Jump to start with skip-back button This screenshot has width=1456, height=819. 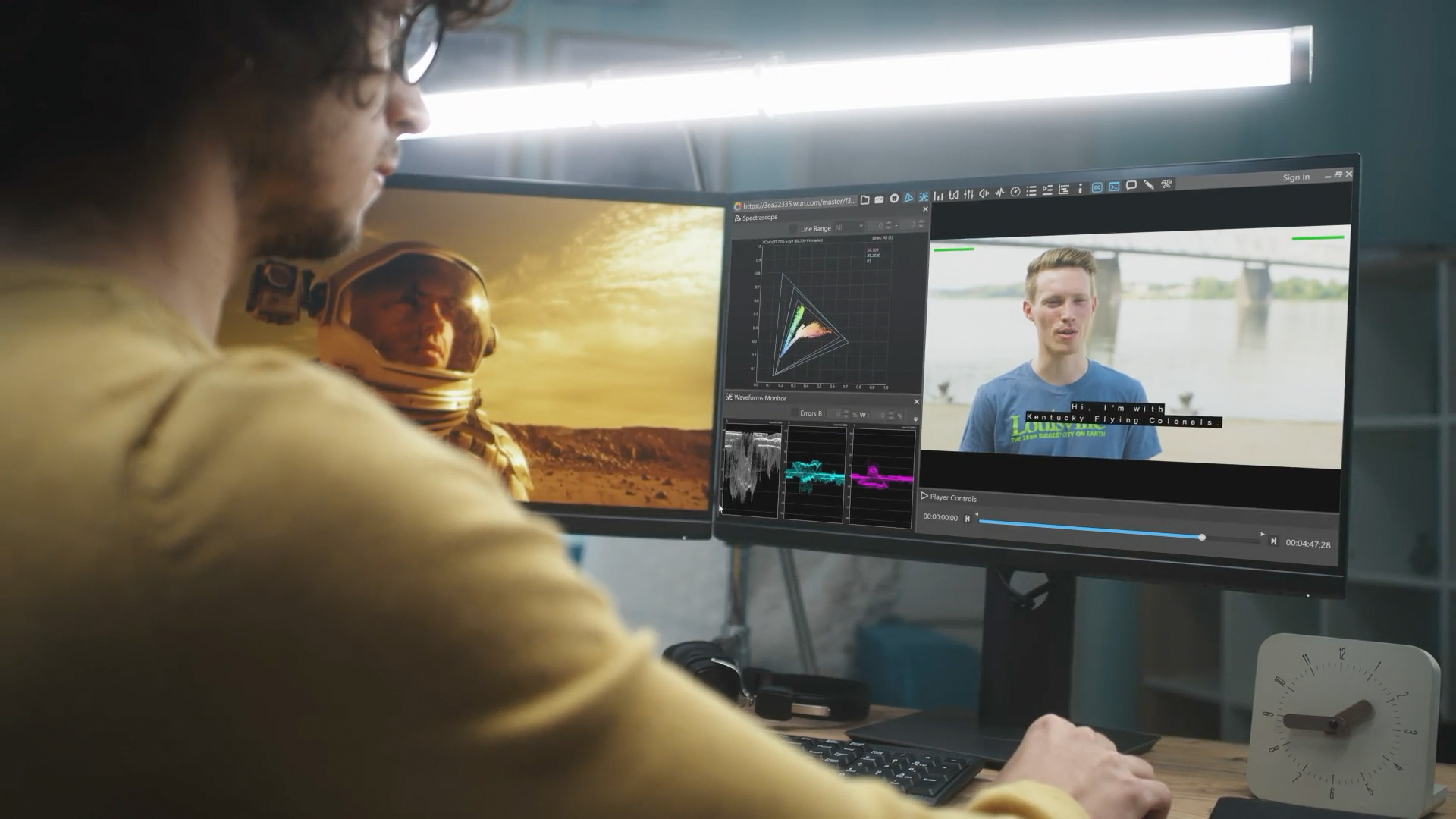[x=968, y=519]
